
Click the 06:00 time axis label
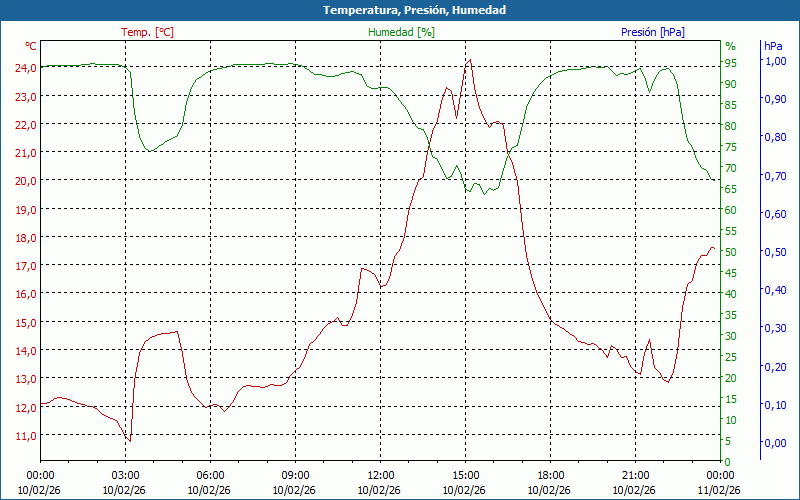click(210, 475)
